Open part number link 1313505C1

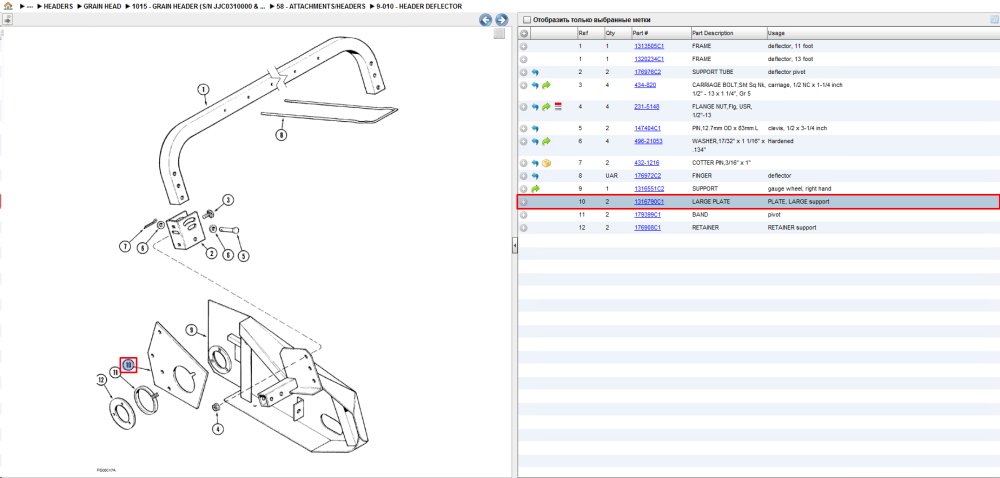click(649, 47)
